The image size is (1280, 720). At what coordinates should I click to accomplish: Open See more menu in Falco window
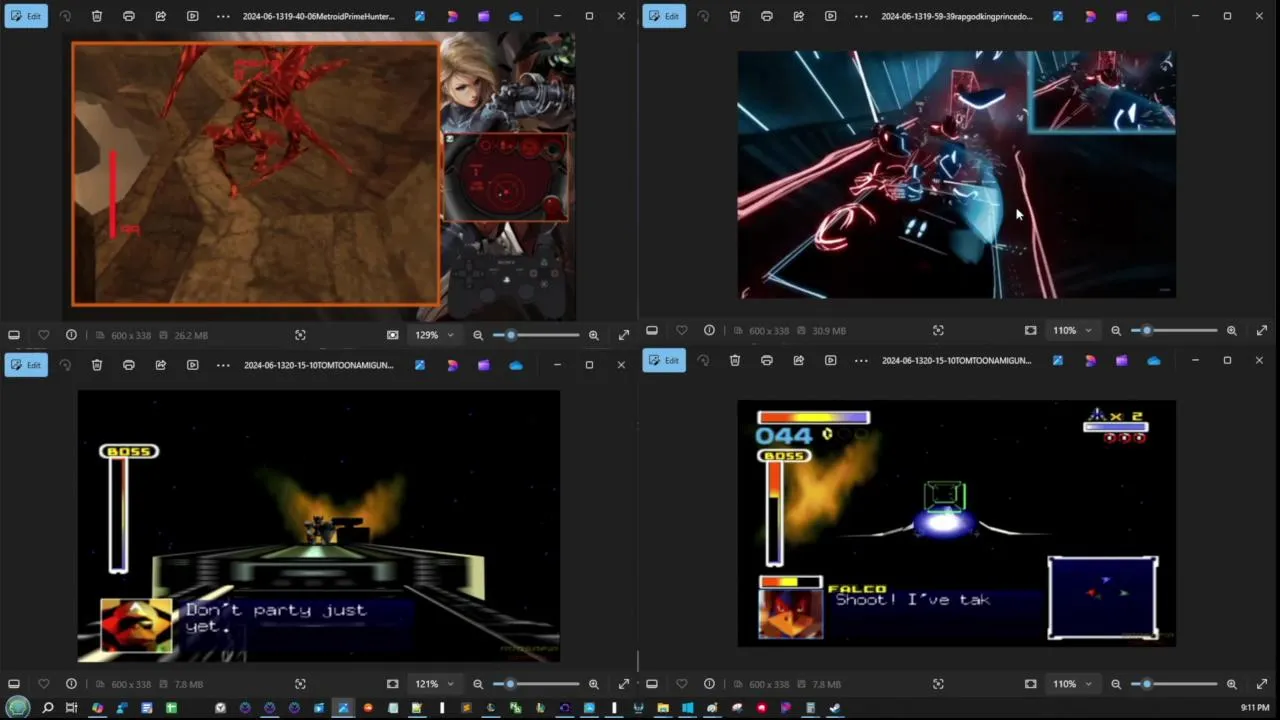pos(861,360)
